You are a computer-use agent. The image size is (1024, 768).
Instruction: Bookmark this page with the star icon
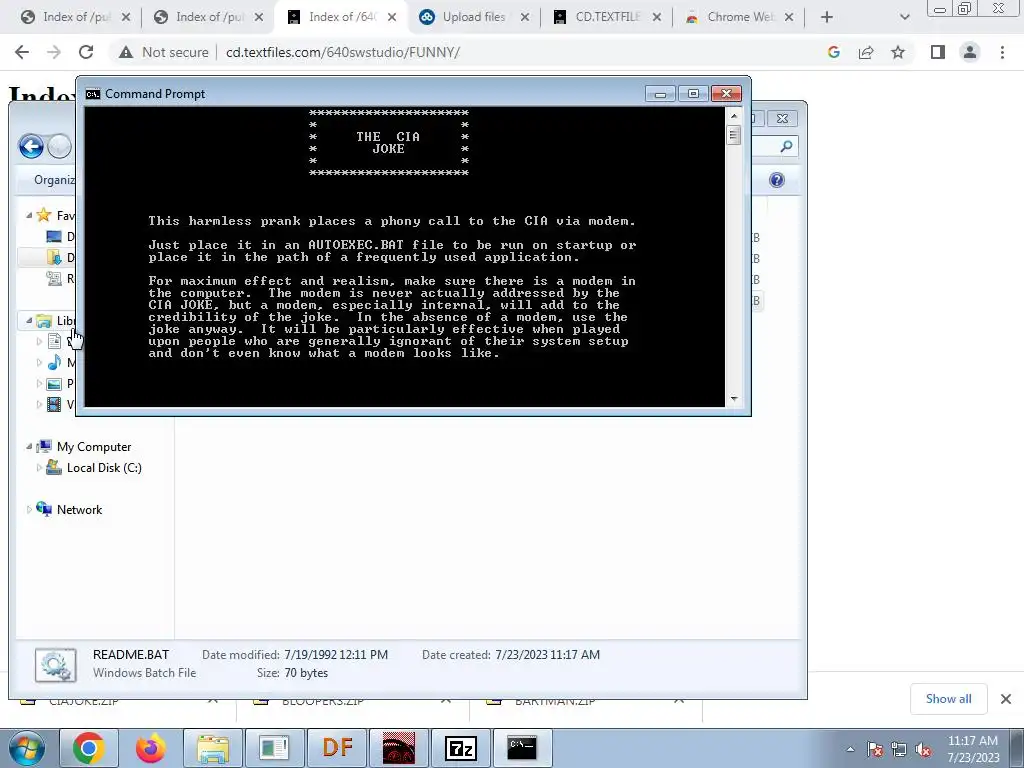(898, 52)
